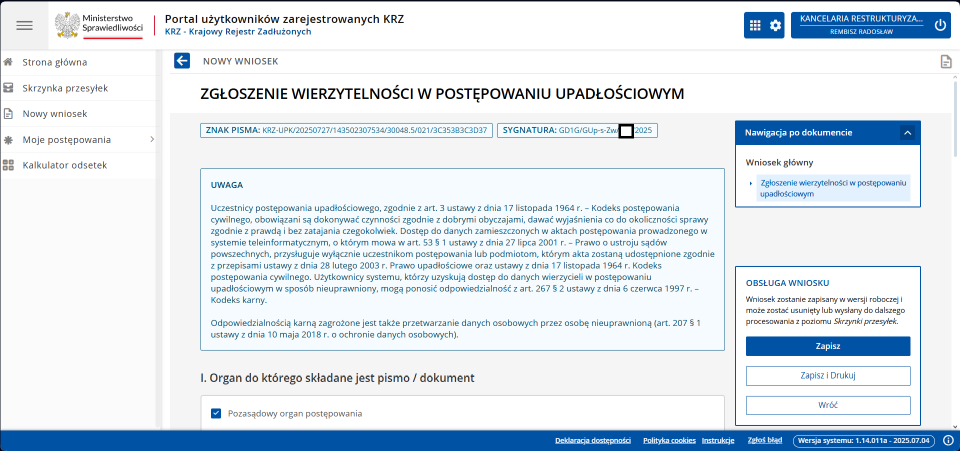This screenshot has height=451, width=960.
Task: Click the Zgłoś błąd link
Action: tap(765, 439)
